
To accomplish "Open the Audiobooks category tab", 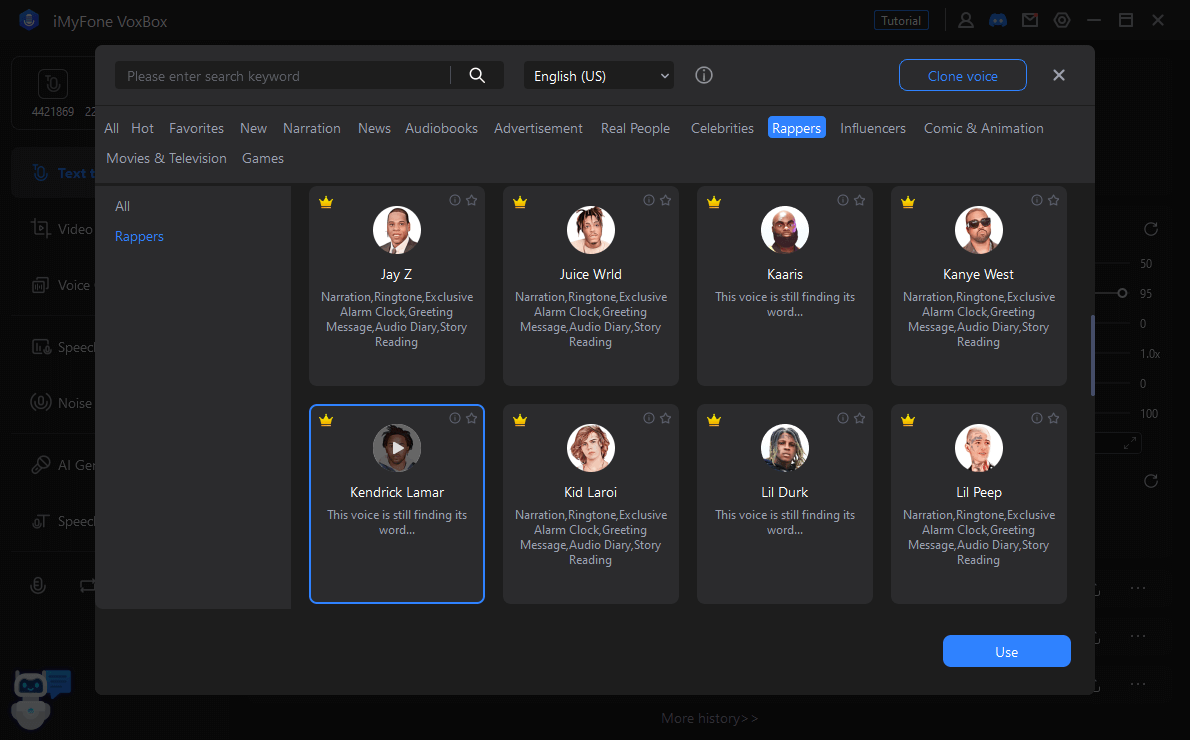I will click(442, 128).
